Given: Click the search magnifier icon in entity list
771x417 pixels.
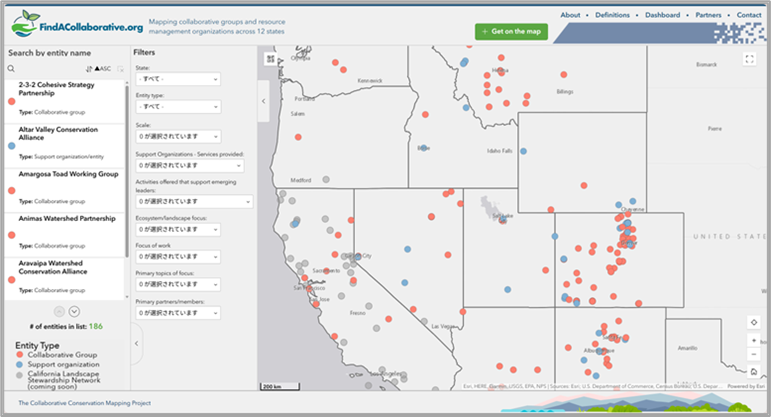Looking at the screenshot, I should (x=11, y=69).
